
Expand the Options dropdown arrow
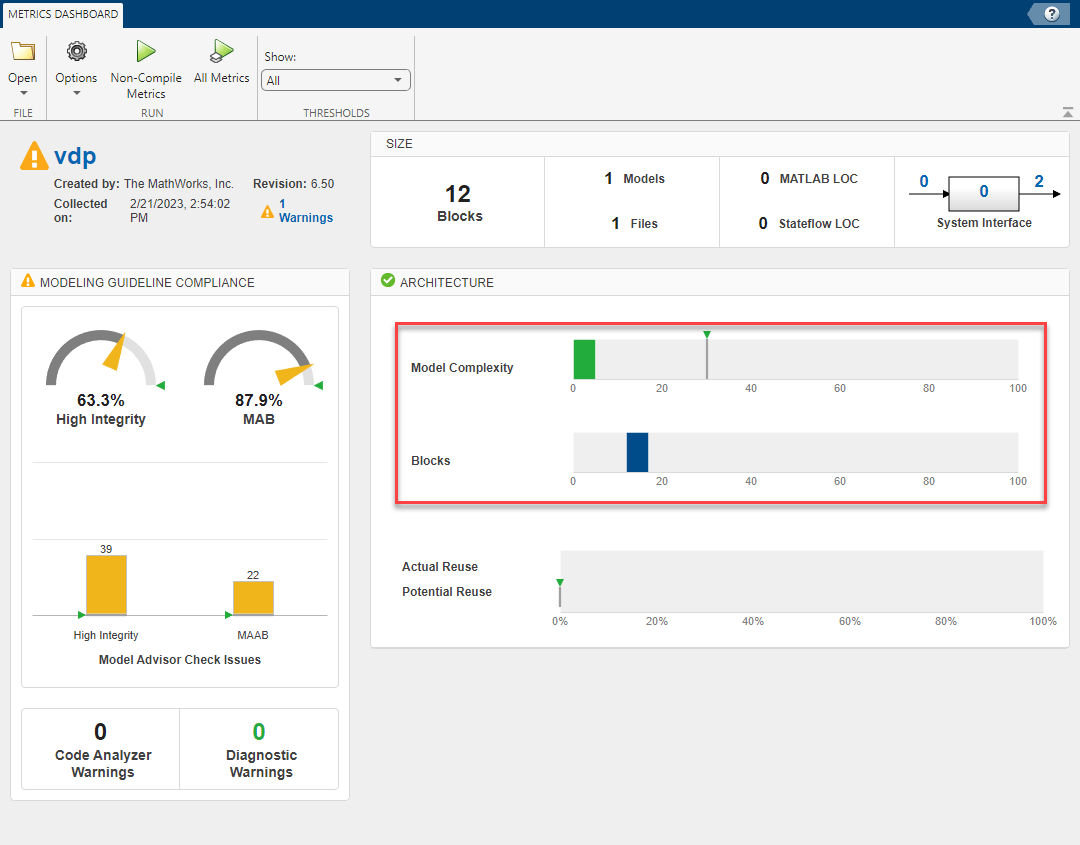tap(76, 93)
